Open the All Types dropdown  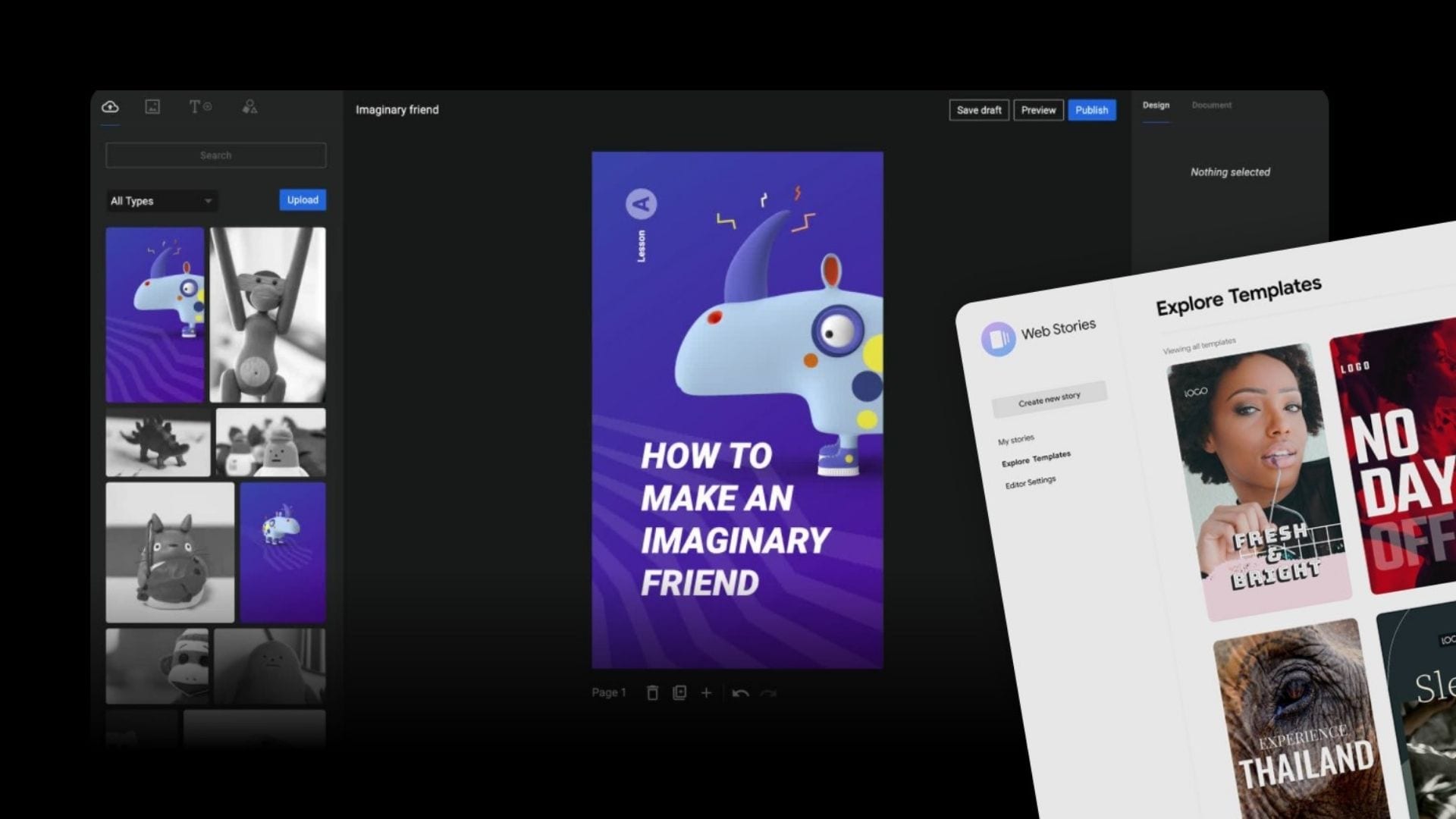click(x=162, y=201)
